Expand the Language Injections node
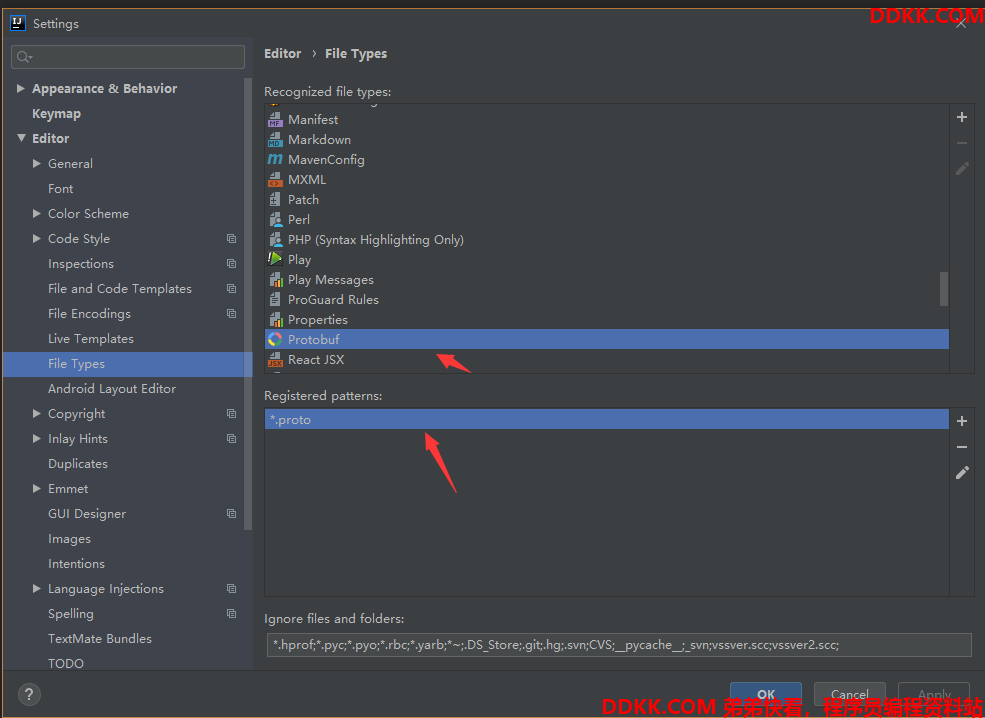Viewport: 985px width, 718px height. pos(37,589)
